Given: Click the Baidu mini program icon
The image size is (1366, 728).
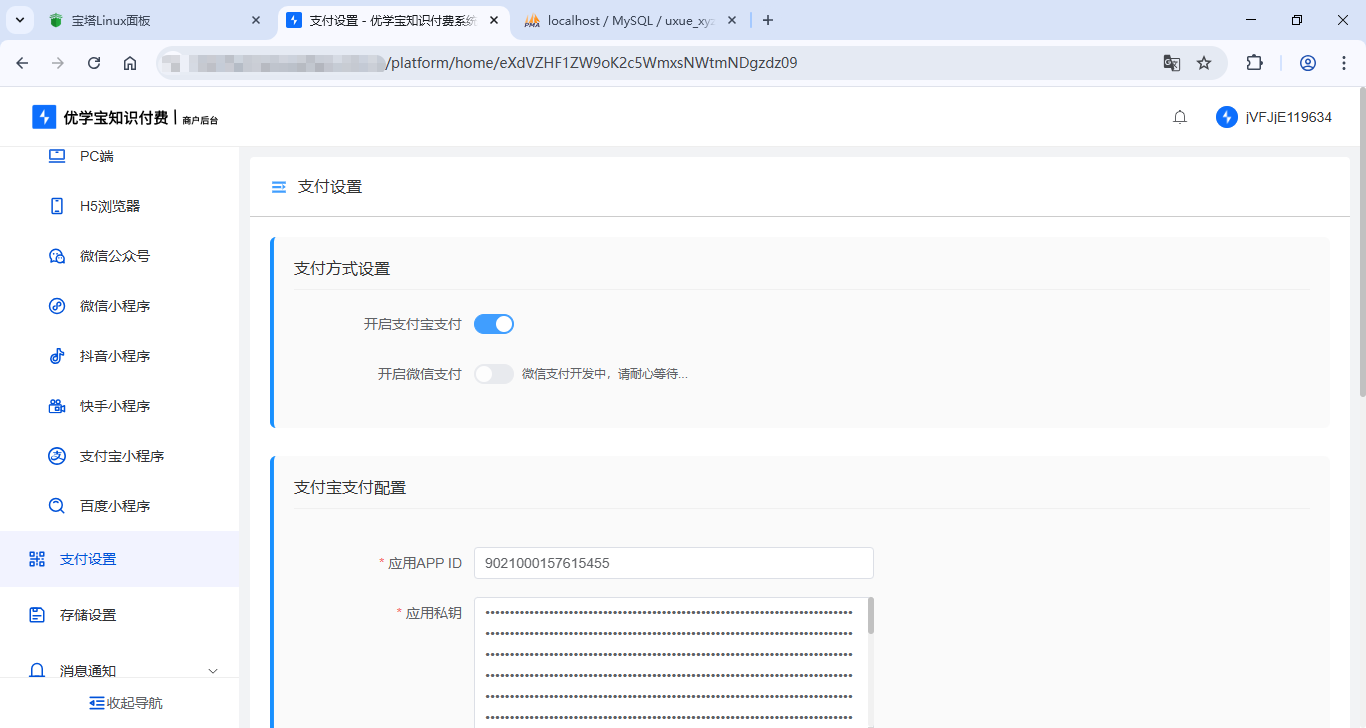Looking at the screenshot, I should [57, 506].
